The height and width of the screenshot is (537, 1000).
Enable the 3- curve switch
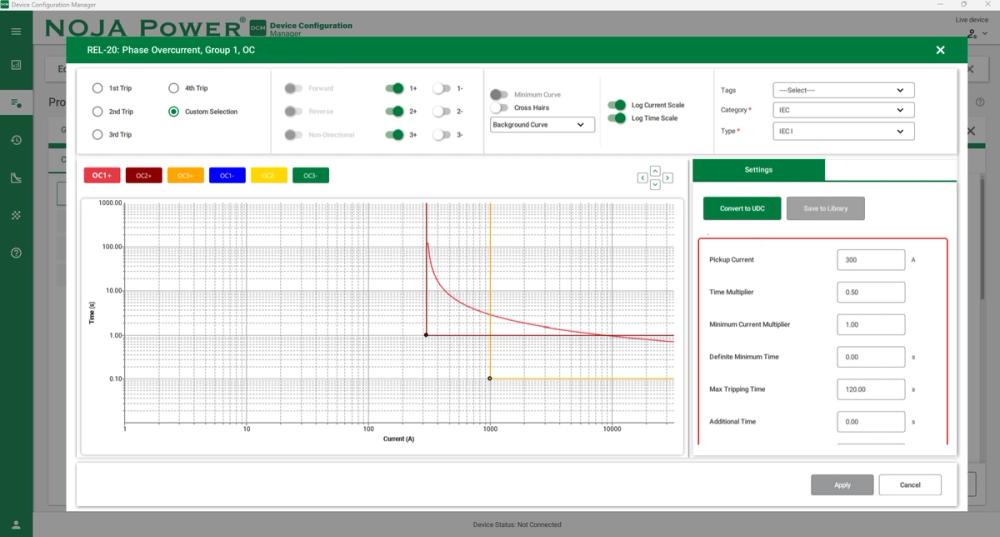(x=441, y=135)
